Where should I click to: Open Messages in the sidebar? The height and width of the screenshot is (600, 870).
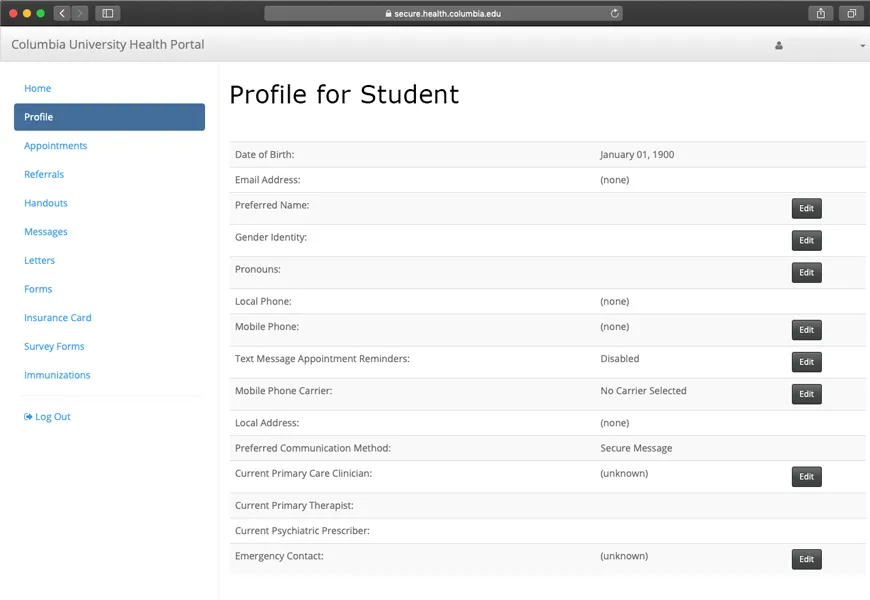[45, 231]
